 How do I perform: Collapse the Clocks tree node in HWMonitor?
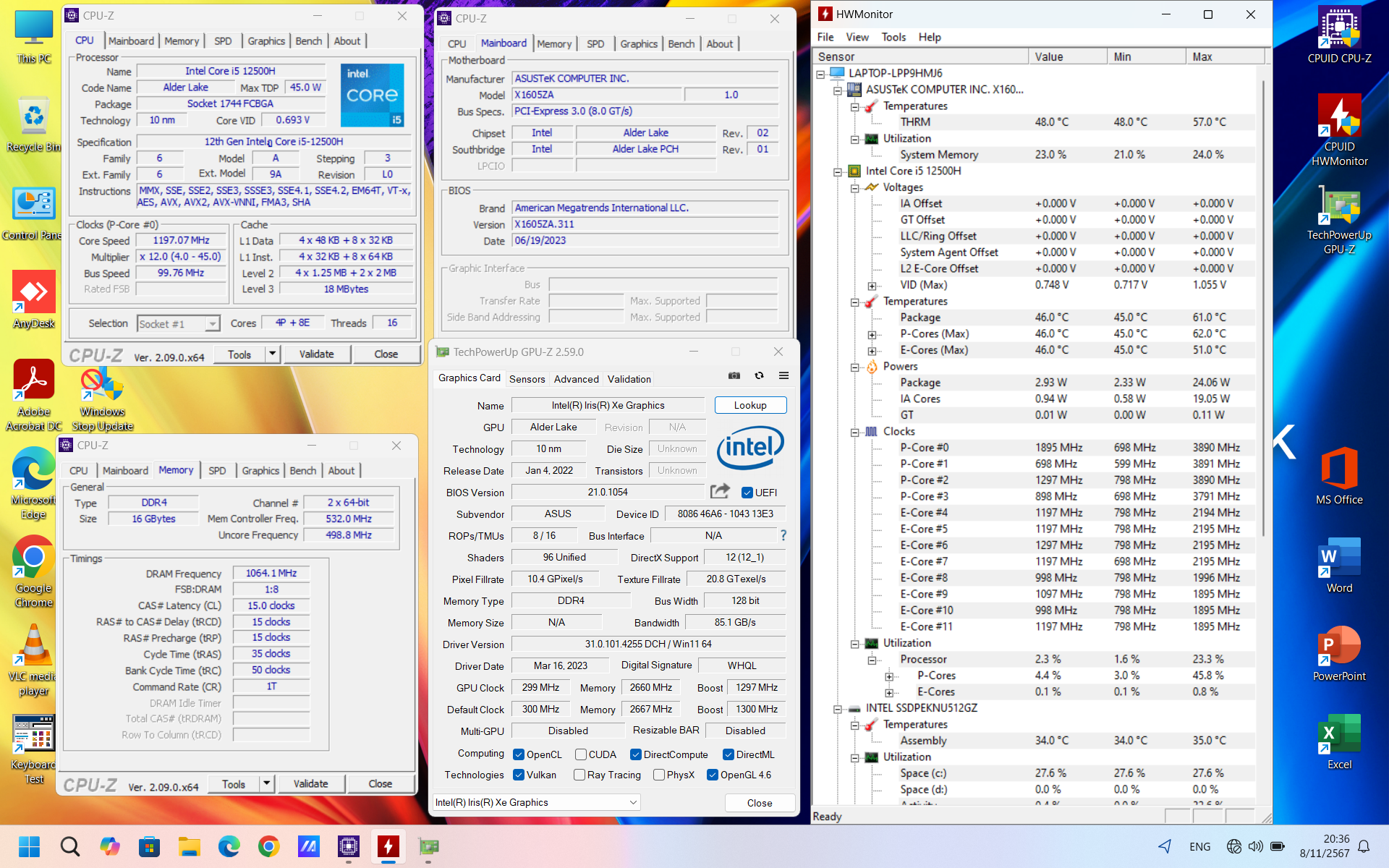tap(854, 432)
